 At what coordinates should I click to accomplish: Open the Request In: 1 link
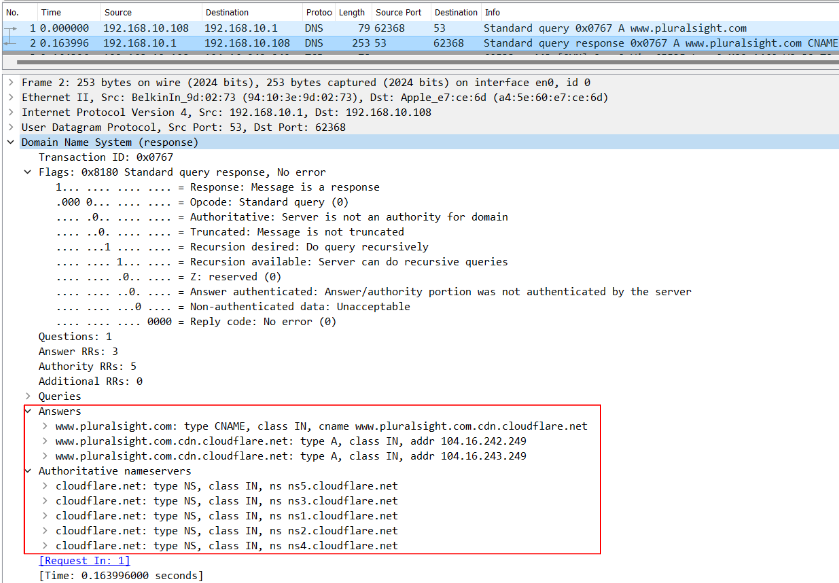tap(84, 561)
